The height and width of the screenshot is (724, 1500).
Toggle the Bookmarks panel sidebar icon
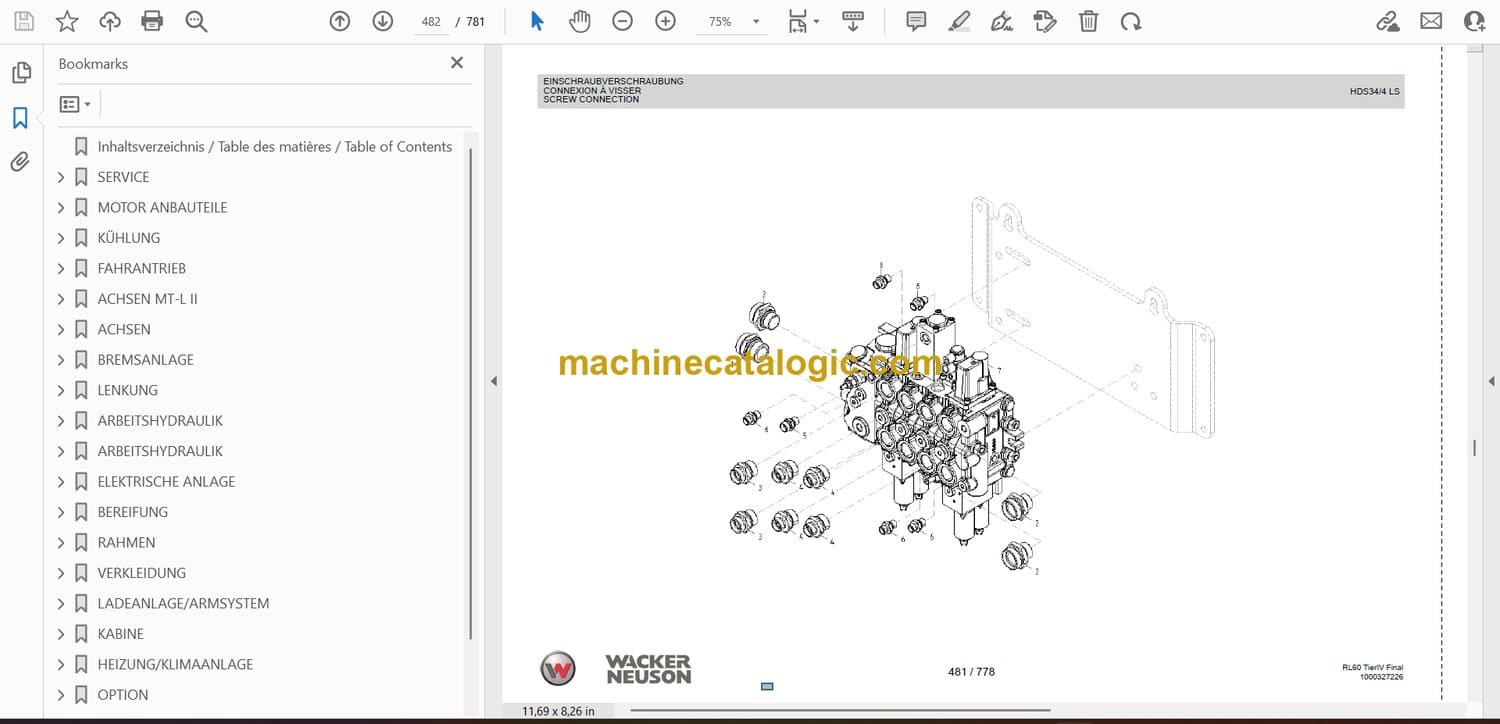tap(20, 118)
